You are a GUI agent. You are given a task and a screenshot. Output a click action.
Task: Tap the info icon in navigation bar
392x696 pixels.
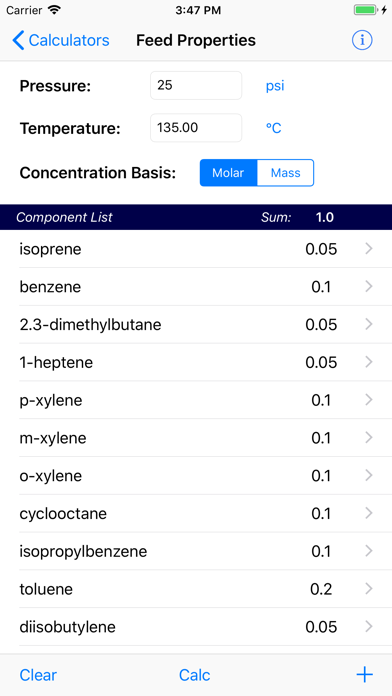coord(362,40)
